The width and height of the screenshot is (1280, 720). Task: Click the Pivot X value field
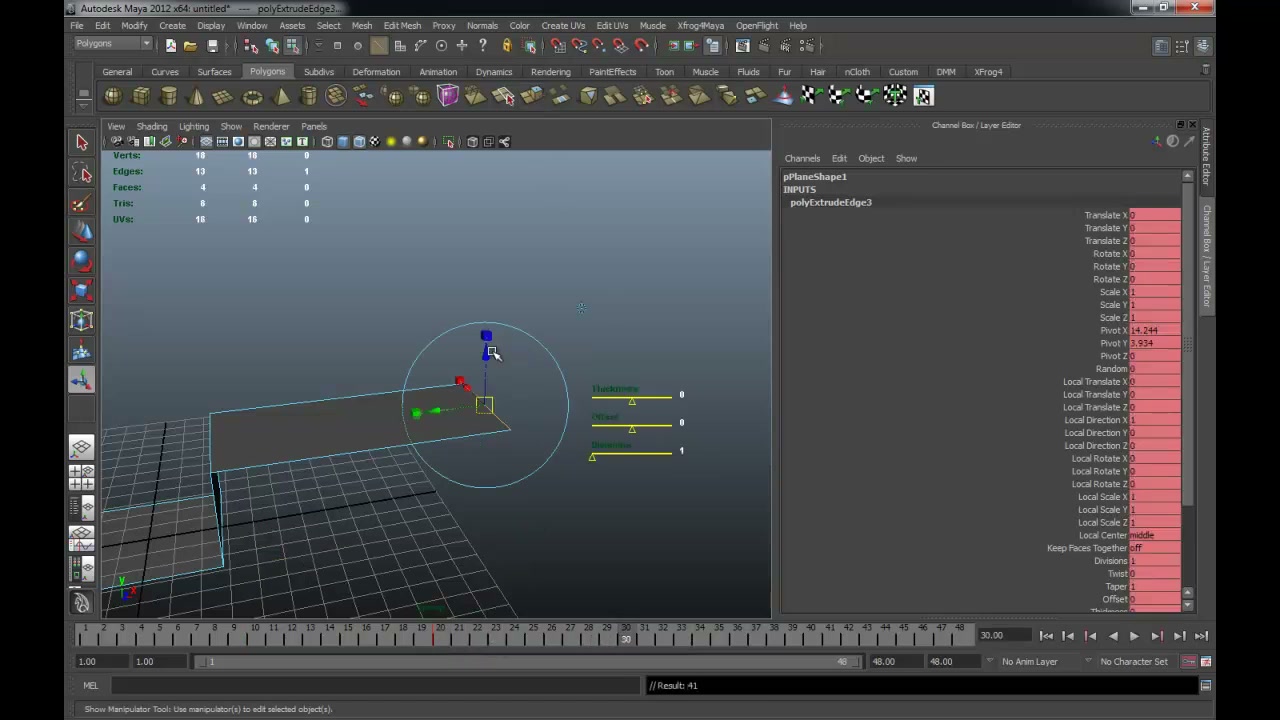(x=1155, y=330)
